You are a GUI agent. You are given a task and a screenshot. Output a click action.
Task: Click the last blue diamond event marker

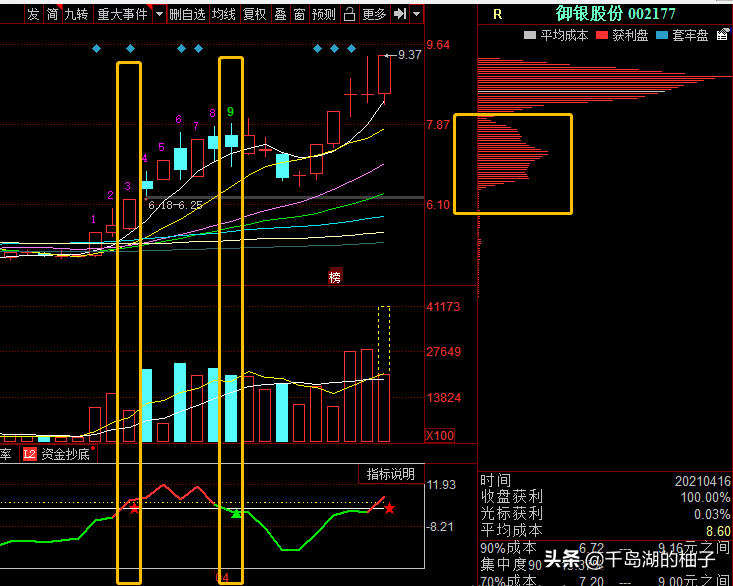point(352,48)
